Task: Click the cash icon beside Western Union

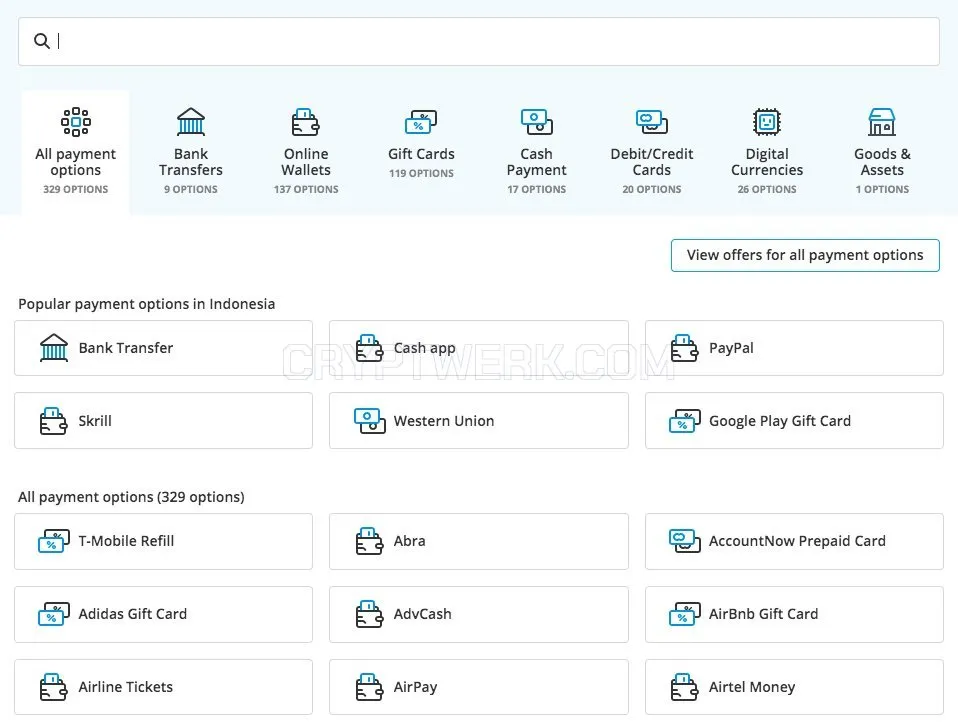Action: click(370, 421)
